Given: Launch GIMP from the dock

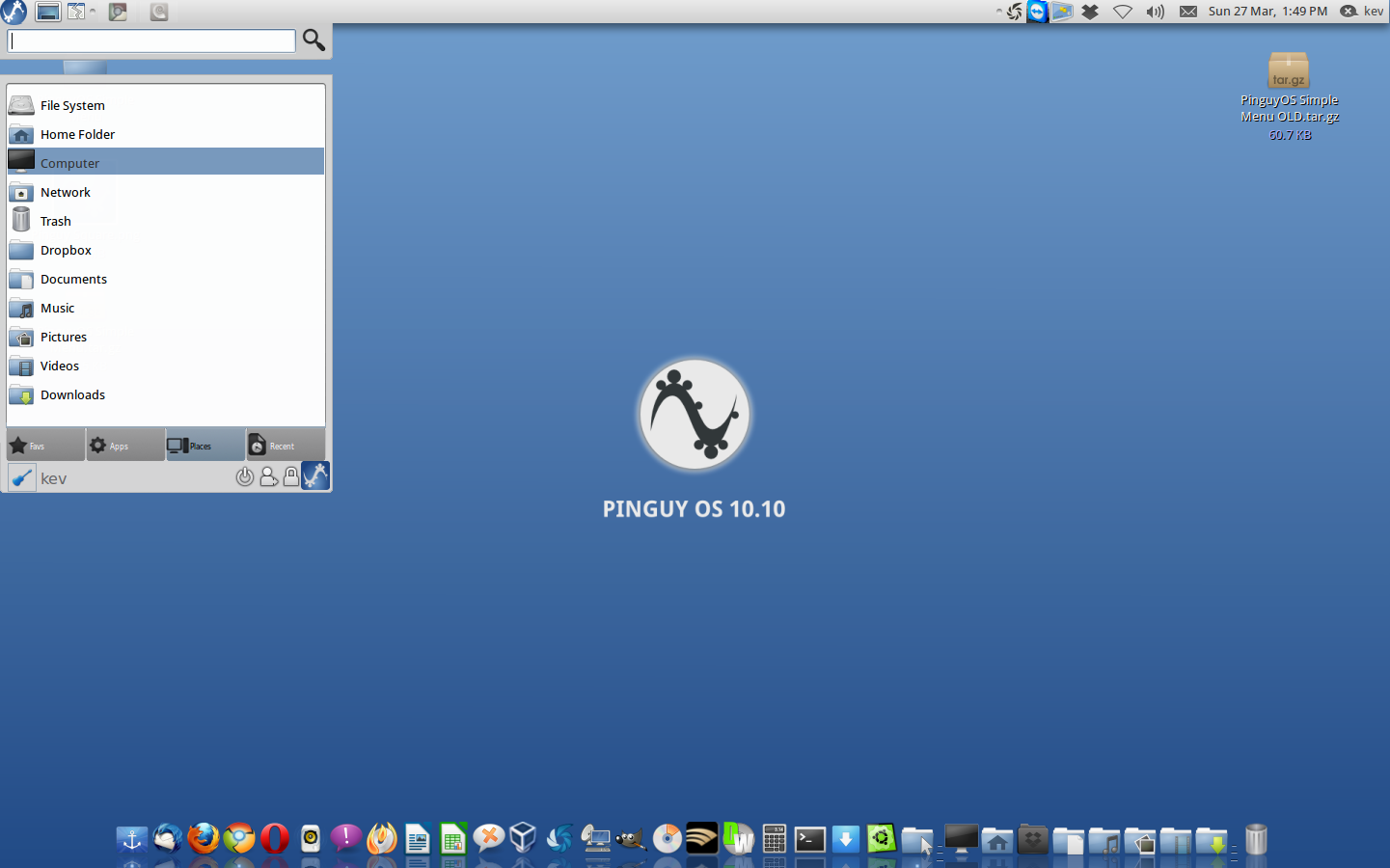Looking at the screenshot, I should click(x=631, y=839).
